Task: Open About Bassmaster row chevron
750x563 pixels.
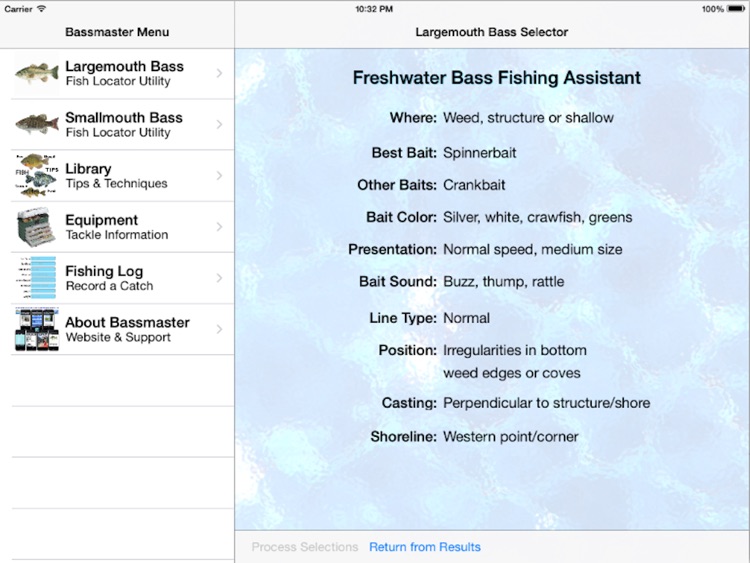Action: click(219, 329)
